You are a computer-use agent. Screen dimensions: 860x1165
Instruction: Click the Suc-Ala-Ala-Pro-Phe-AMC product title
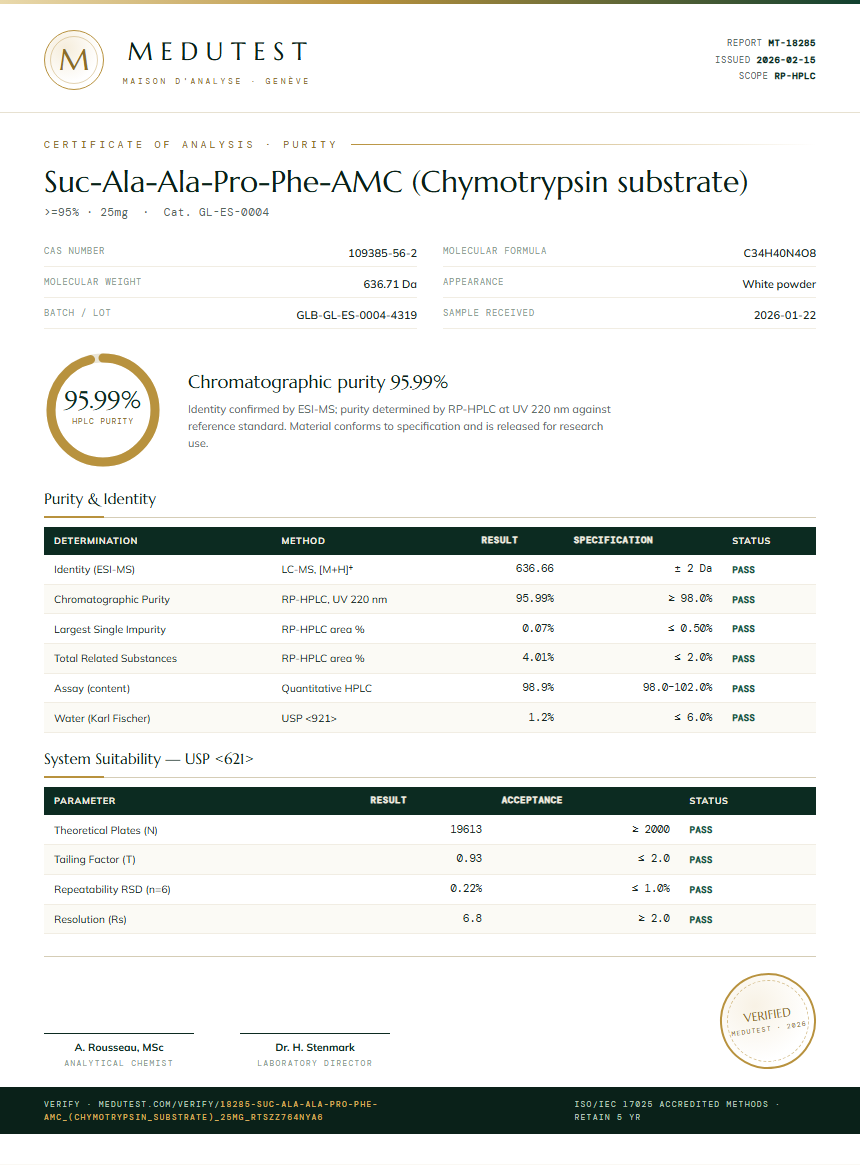pyautogui.click(x=395, y=181)
